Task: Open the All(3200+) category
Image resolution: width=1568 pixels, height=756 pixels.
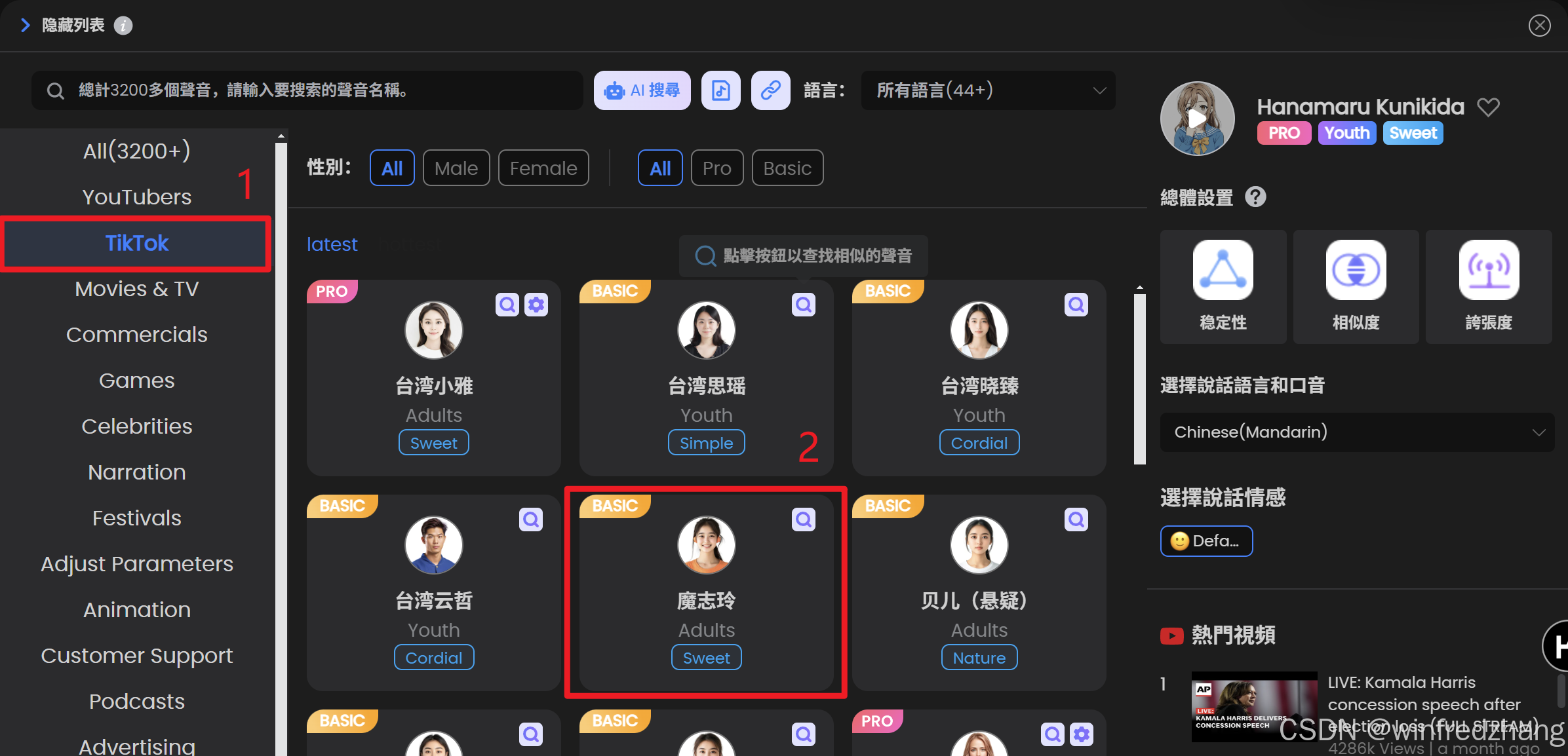Action: [x=137, y=151]
